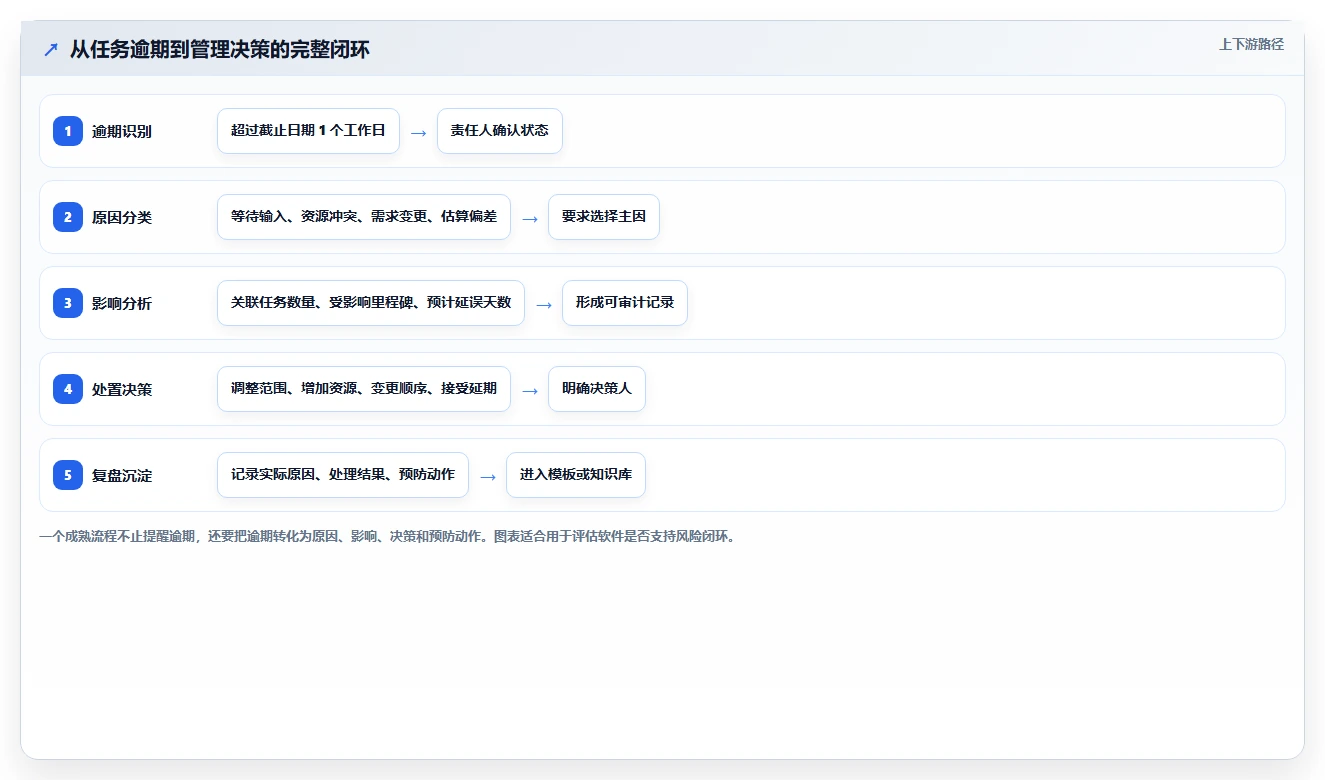Click the 逾期识别 step label
The width and height of the screenshot is (1325, 780).
(x=122, y=131)
